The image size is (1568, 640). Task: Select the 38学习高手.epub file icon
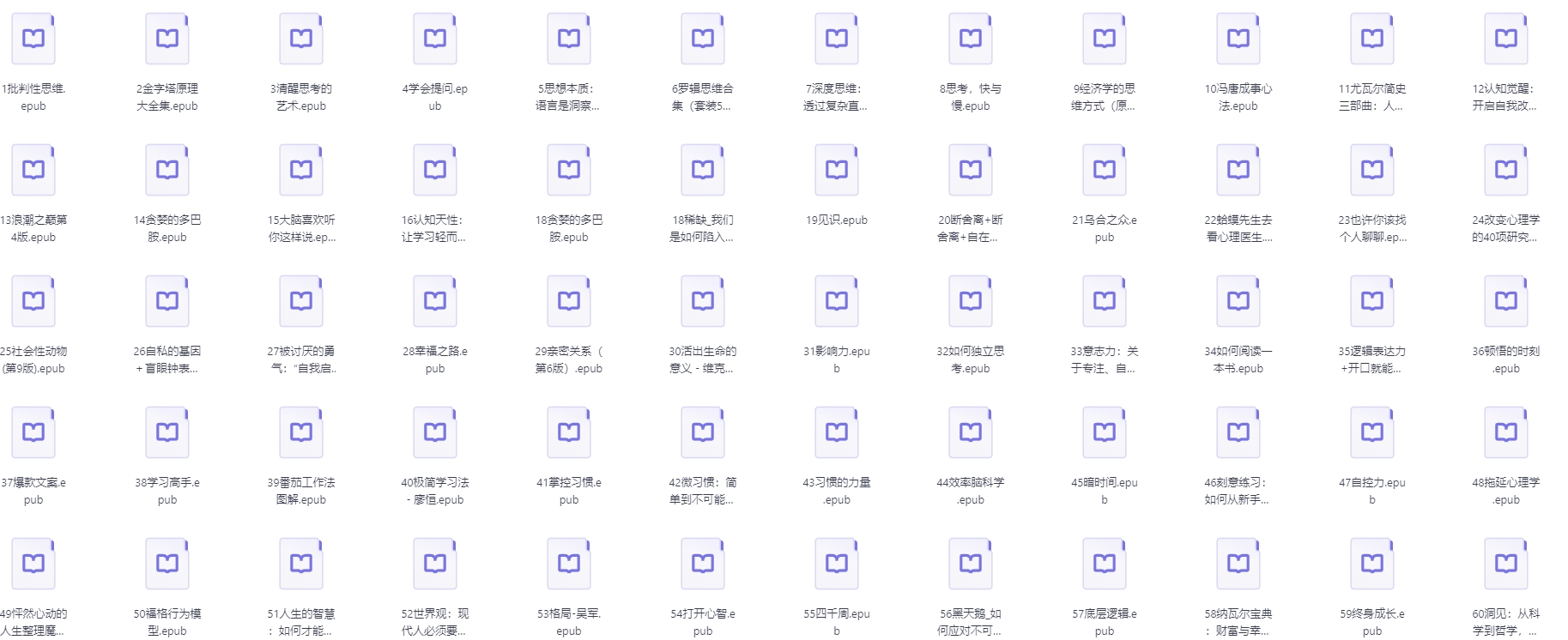click(x=167, y=432)
